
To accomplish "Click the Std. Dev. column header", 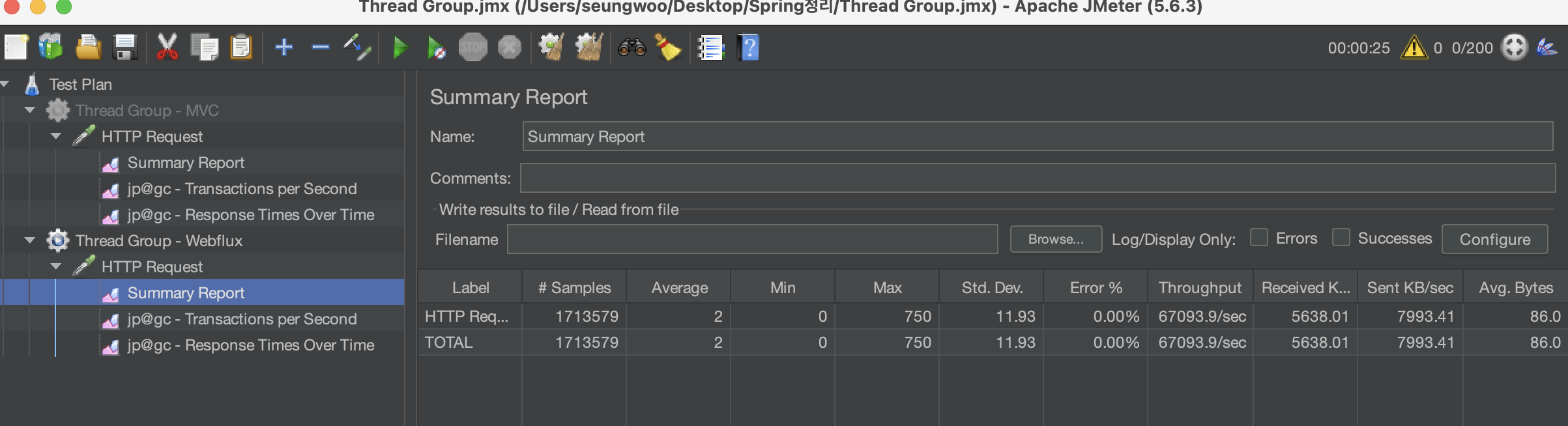I will 992,287.
